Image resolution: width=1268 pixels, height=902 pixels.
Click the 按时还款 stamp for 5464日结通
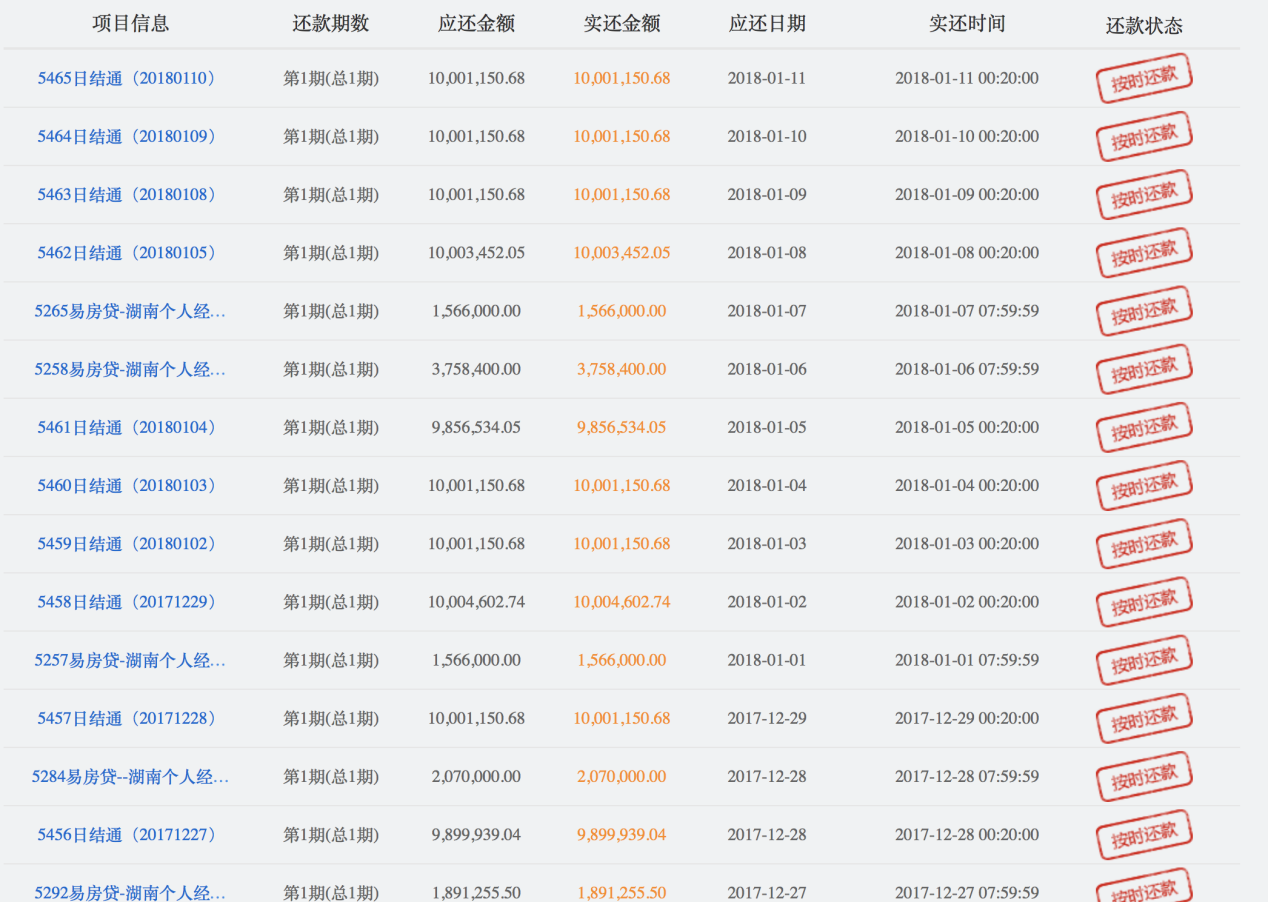click(x=1143, y=136)
